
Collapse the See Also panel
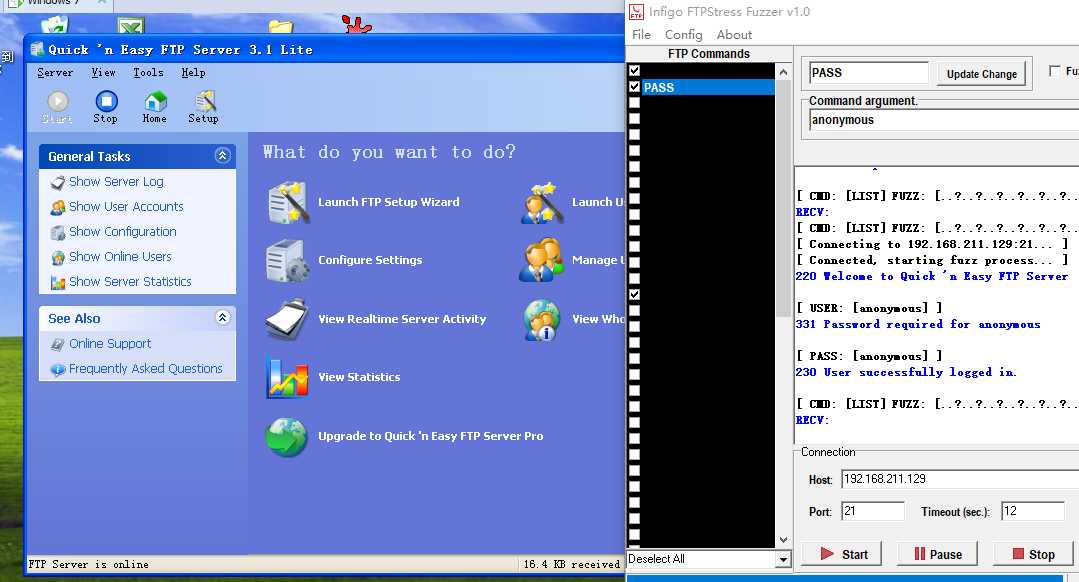tap(222, 317)
